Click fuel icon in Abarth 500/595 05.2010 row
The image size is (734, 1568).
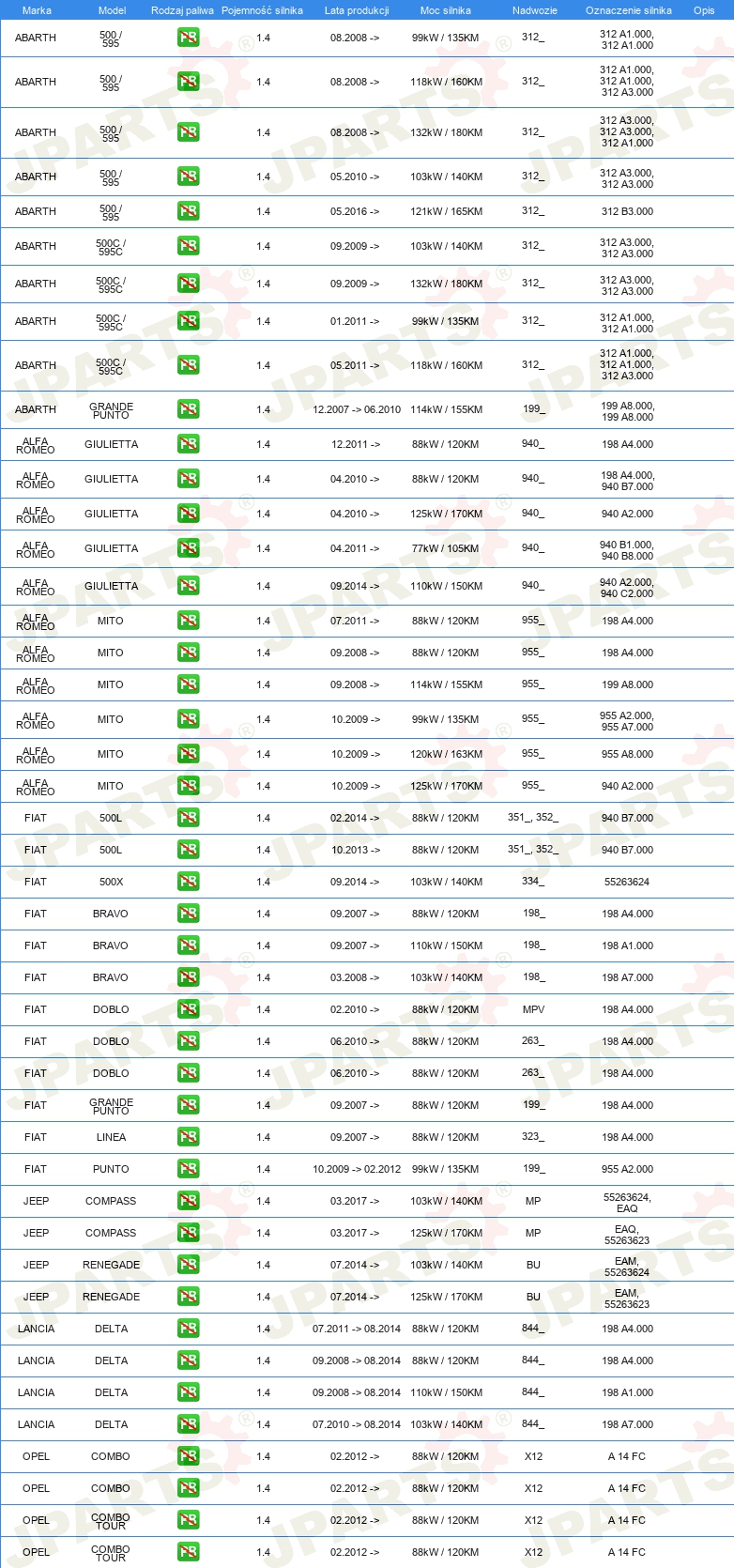pyautogui.click(x=188, y=177)
